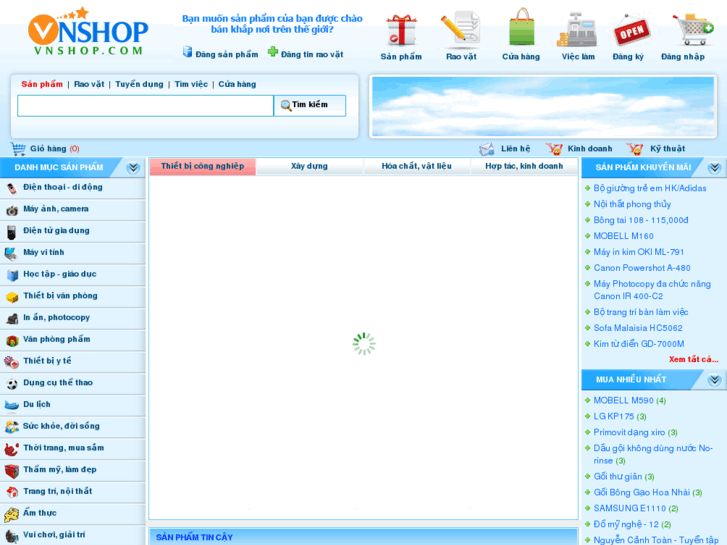Open the Canon Powershot A-480 link
727x545 pixels.
coord(642,268)
